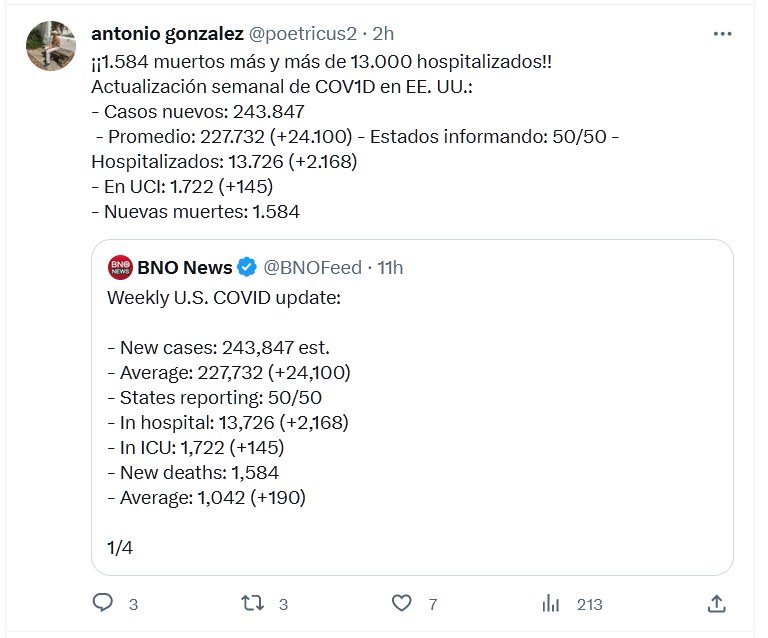This screenshot has height=638, width=768.
Task: Click the blue verified badge beside BNO News
Action: (x=246, y=267)
